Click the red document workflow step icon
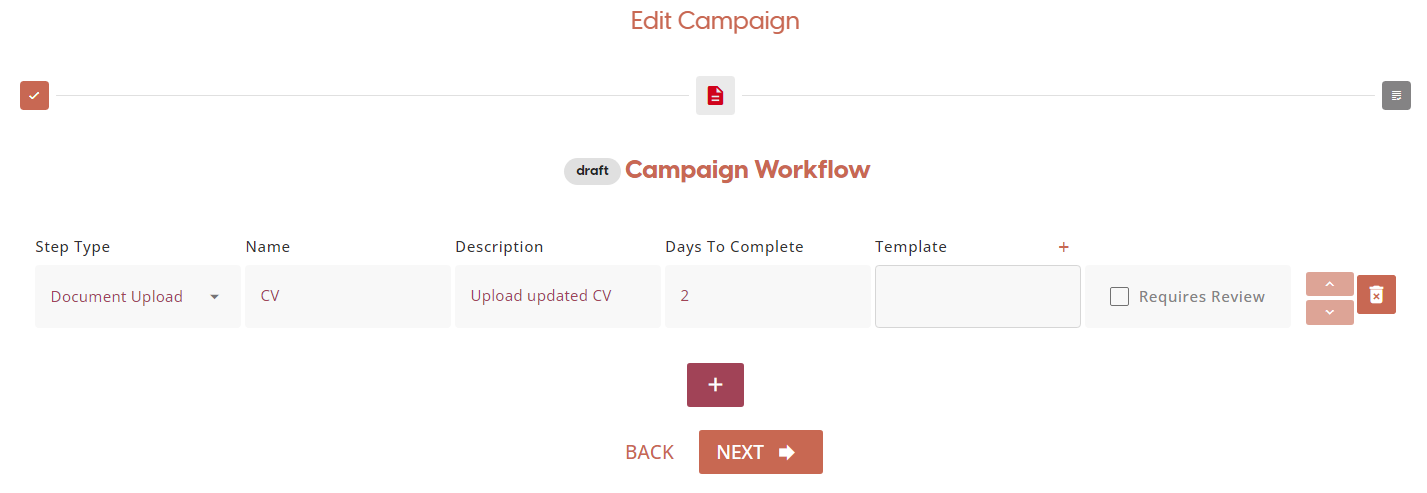 point(715,95)
